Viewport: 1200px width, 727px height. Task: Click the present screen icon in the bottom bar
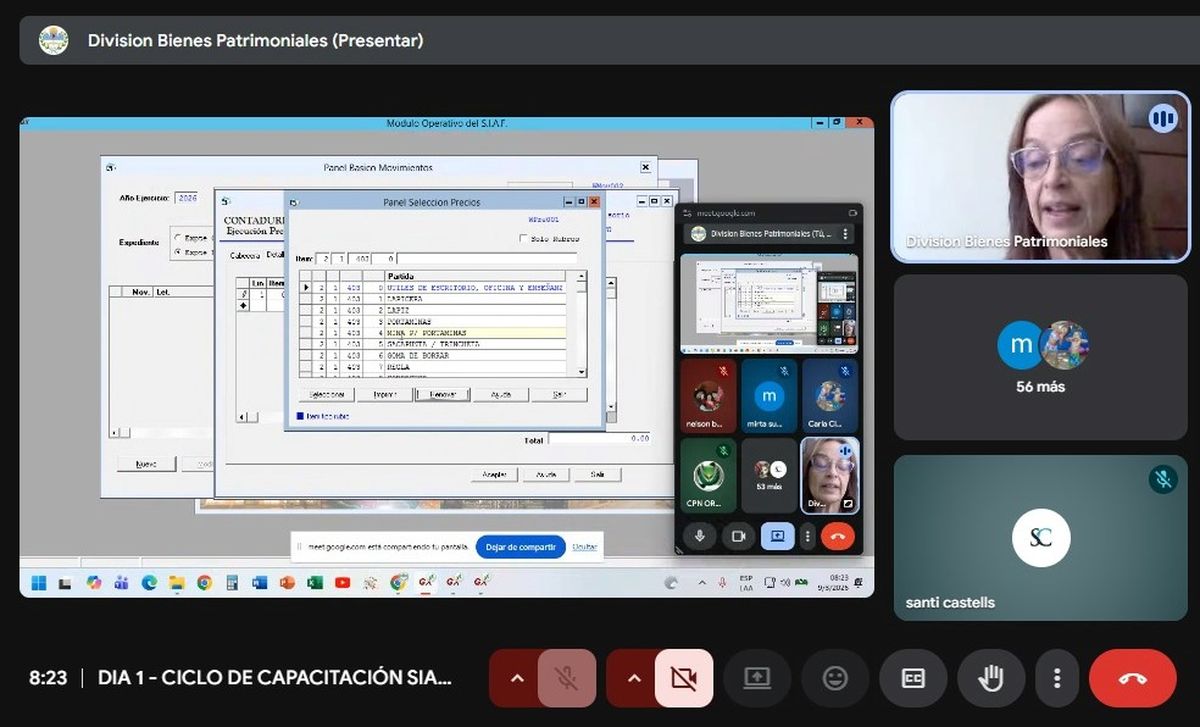coord(757,679)
